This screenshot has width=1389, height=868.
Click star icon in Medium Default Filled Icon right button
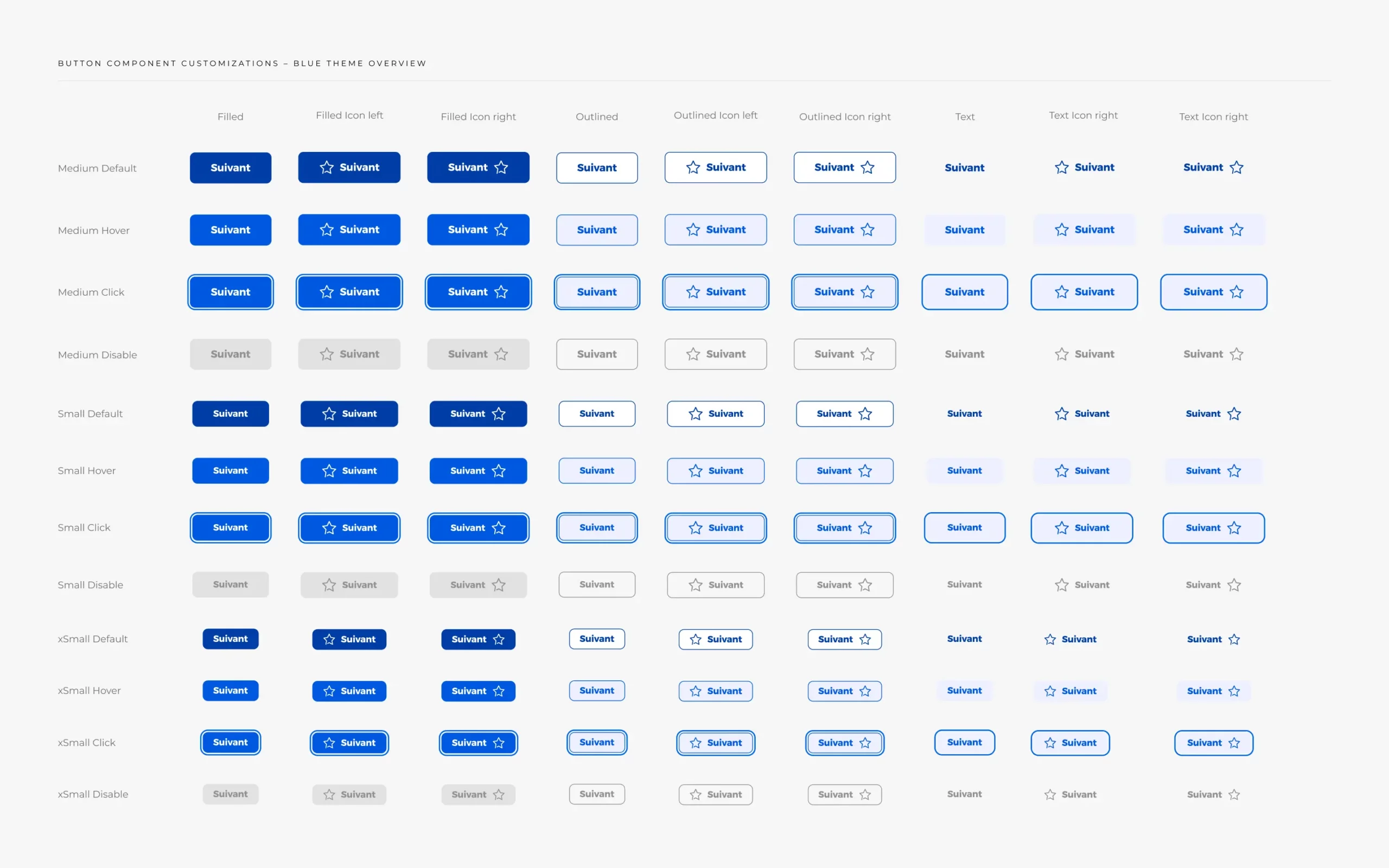pyautogui.click(x=501, y=167)
